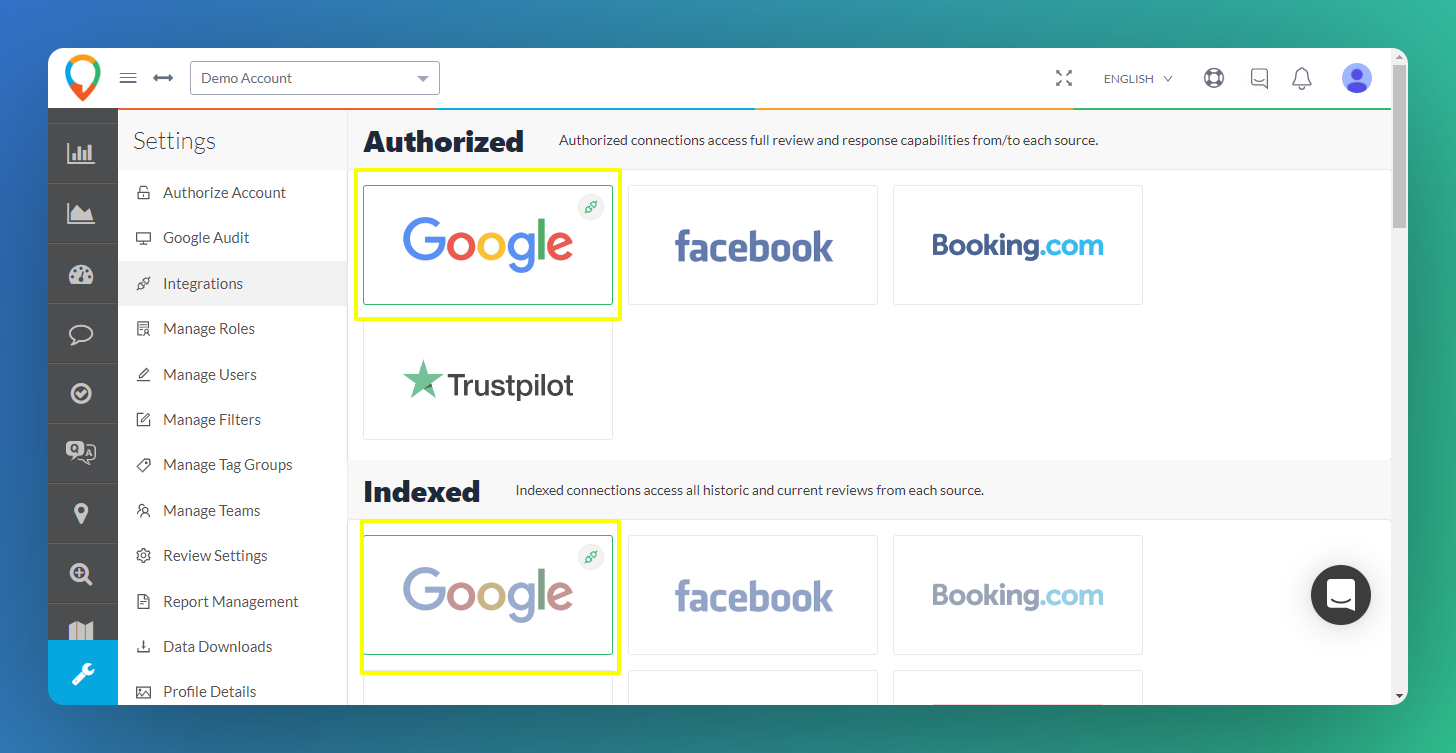Screen dimensions: 1456x753
Task: Enter fullscreen with the expand icon
Action: (1064, 78)
